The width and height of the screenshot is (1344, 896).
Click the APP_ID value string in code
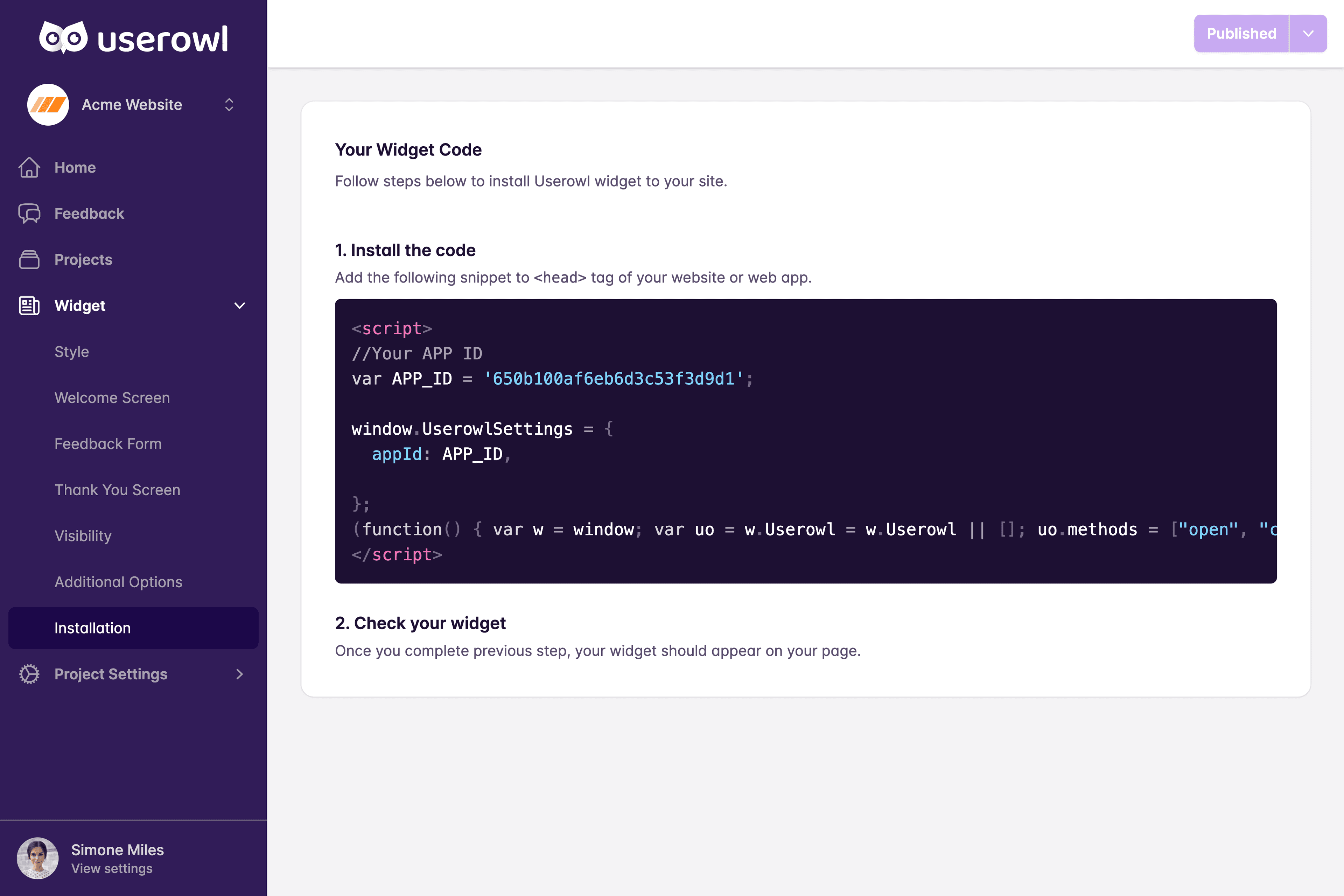coord(613,378)
